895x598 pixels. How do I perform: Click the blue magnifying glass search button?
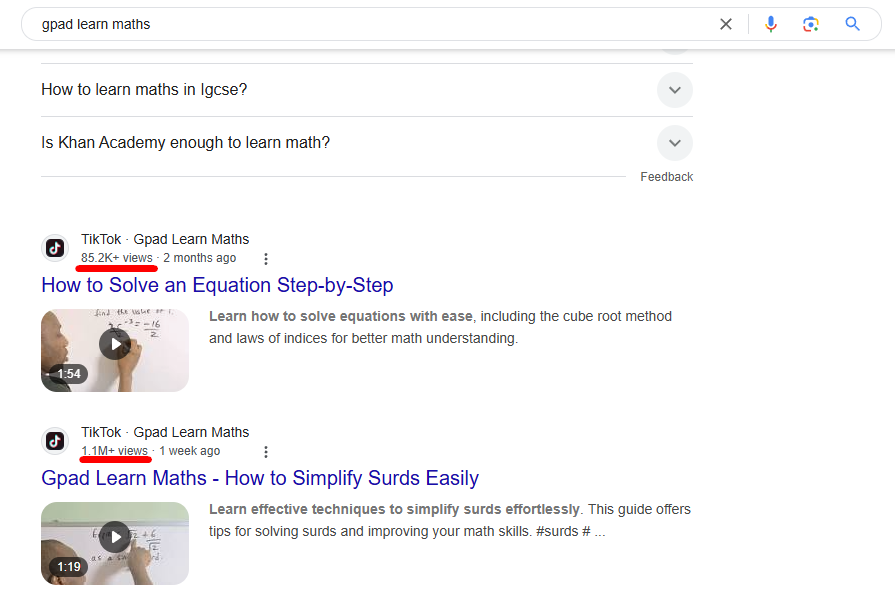pos(852,24)
